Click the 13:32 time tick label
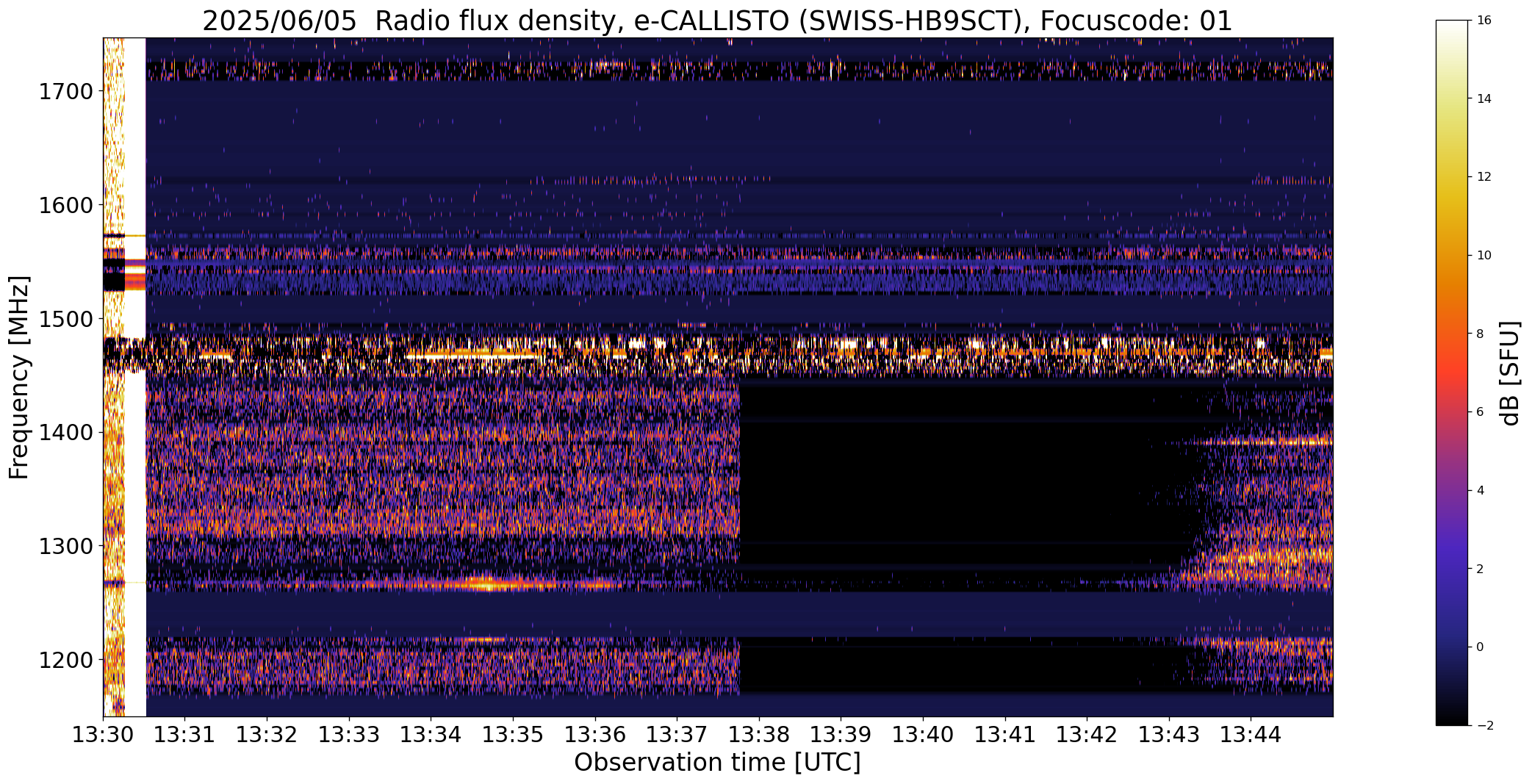1532x784 pixels. pos(267,735)
